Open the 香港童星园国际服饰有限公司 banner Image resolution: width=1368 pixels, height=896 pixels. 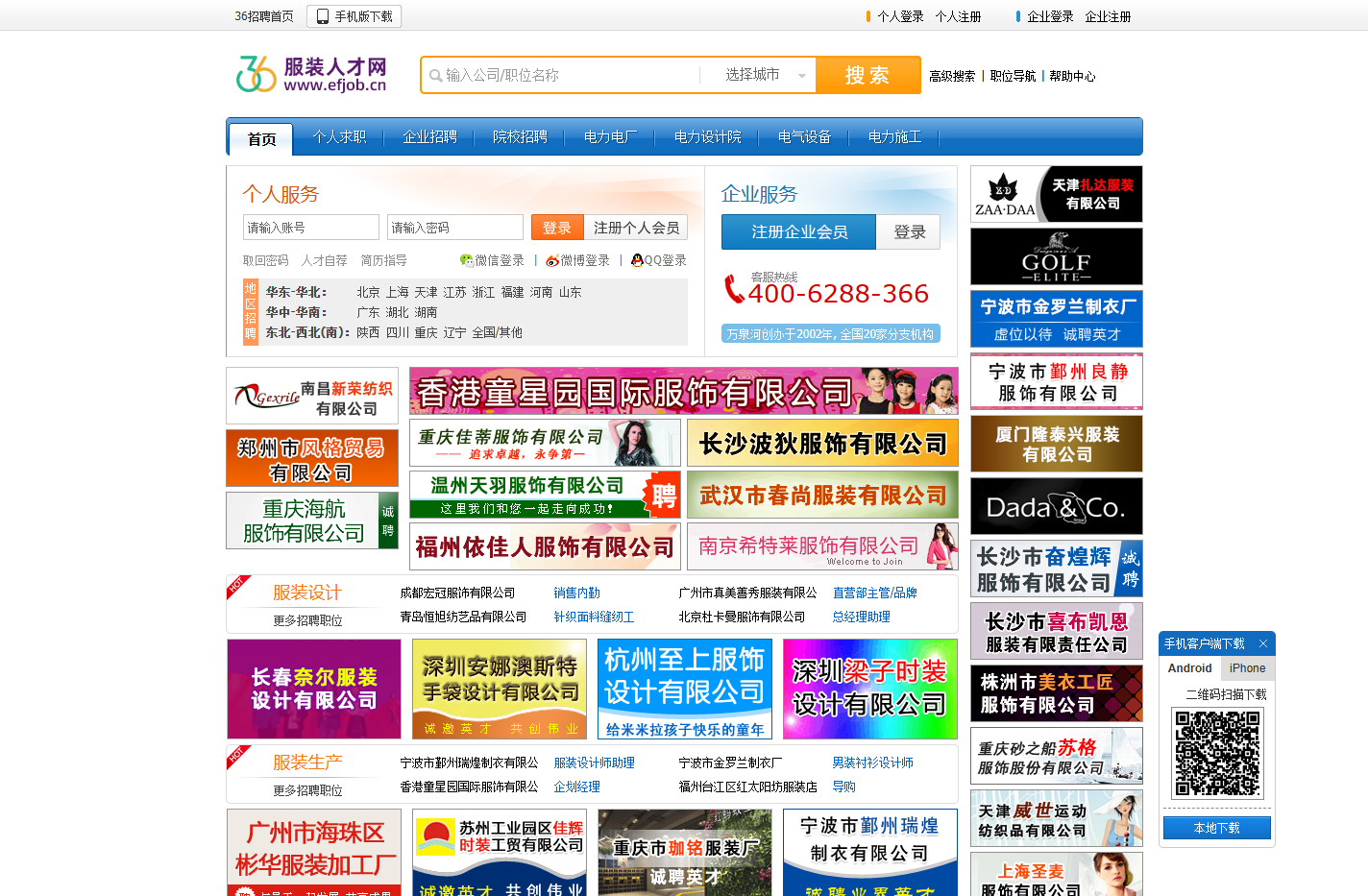click(x=684, y=391)
